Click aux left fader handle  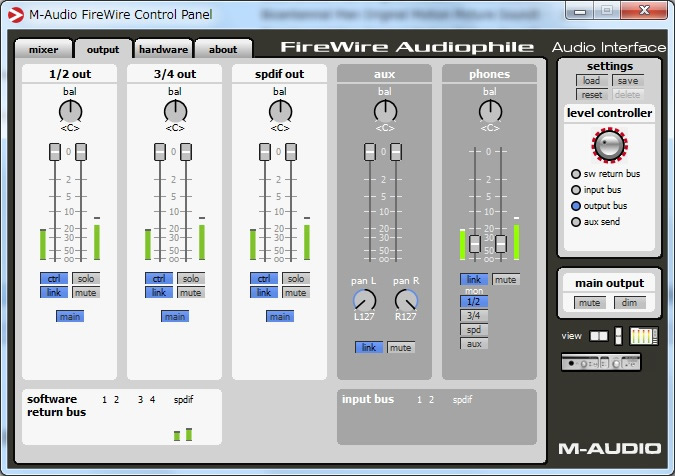click(x=370, y=152)
